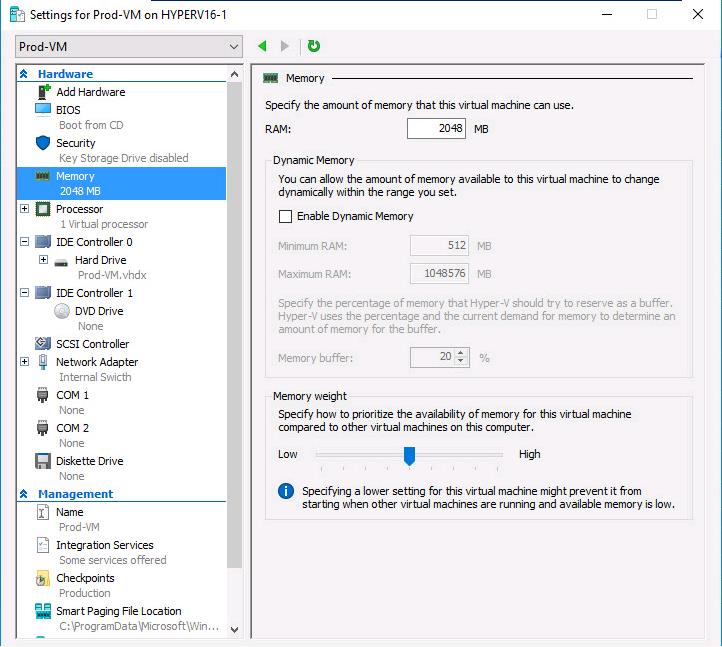Click the Integration Services icon
Image resolution: width=722 pixels, height=647 pixels.
click(42, 545)
